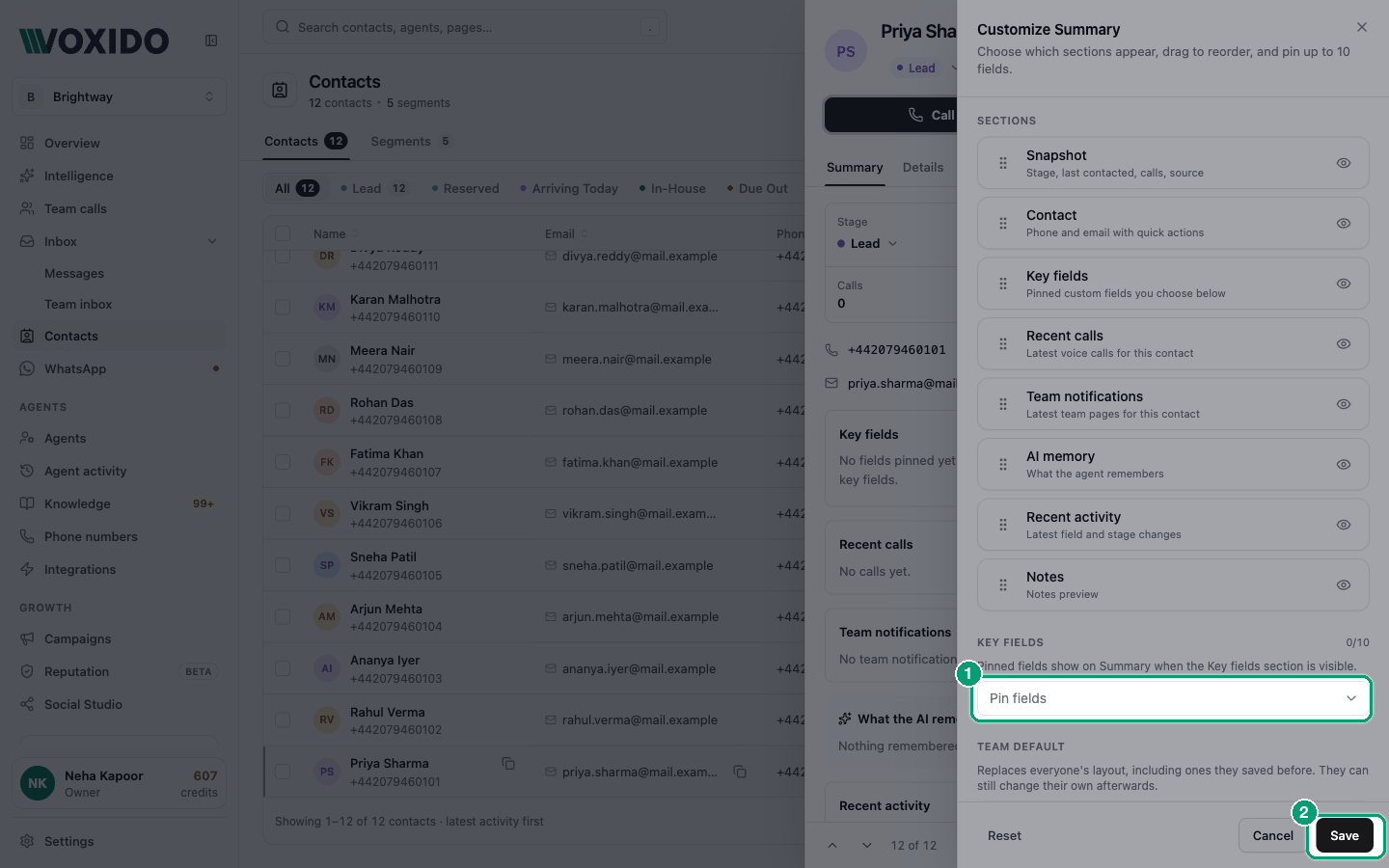The image size is (1389, 868).
Task: Expand the Inbox submenu chevron
Action: click(x=212, y=241)
